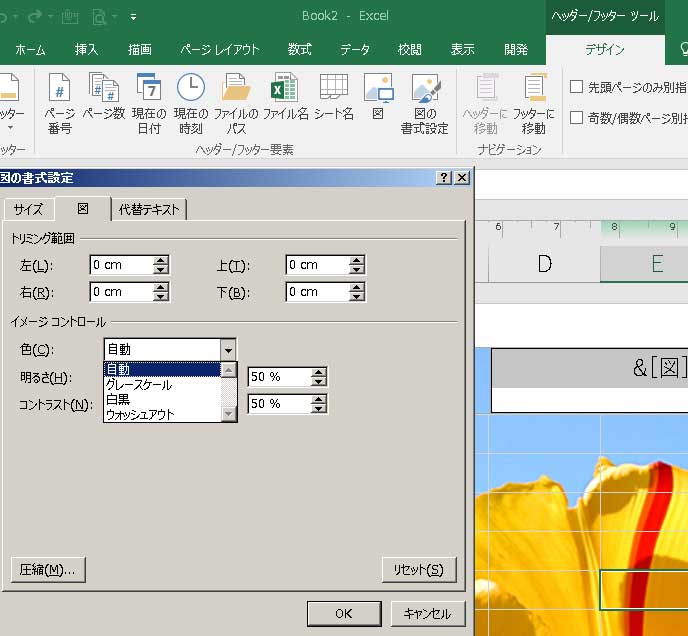Insert ページ数 (Number of Pages) element

click(103, 103)
